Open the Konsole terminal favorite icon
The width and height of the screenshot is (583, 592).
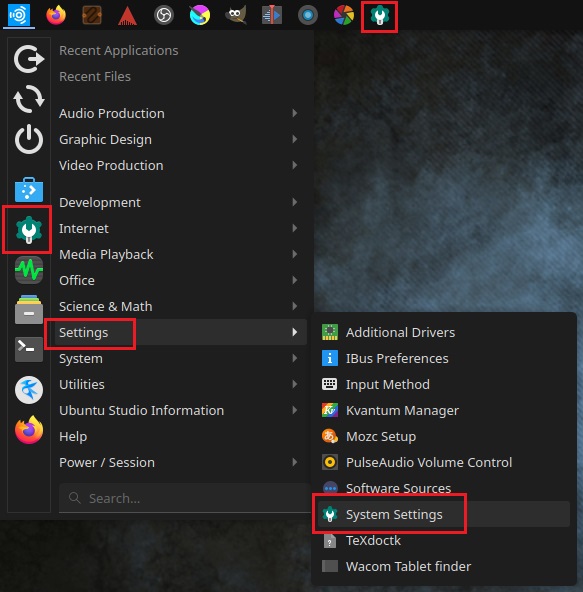29,349
